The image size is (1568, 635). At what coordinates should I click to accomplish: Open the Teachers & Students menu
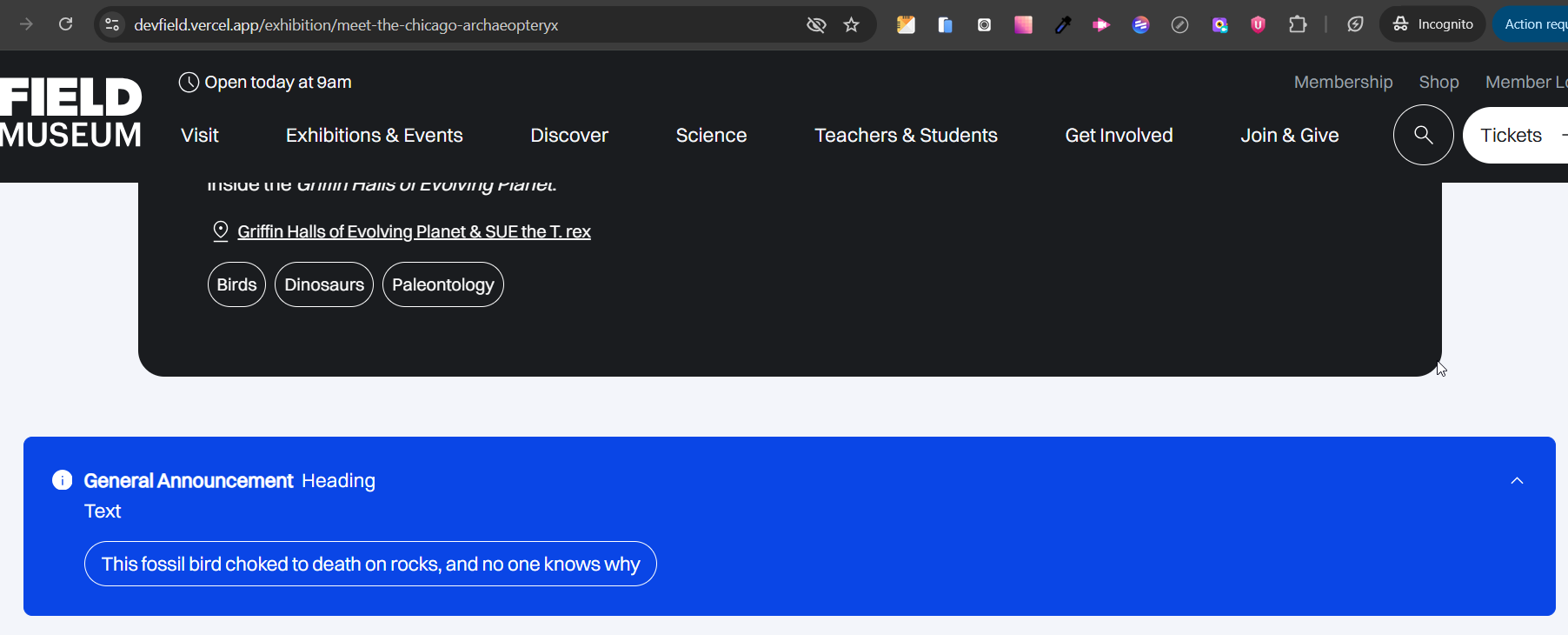coord(906,136)
